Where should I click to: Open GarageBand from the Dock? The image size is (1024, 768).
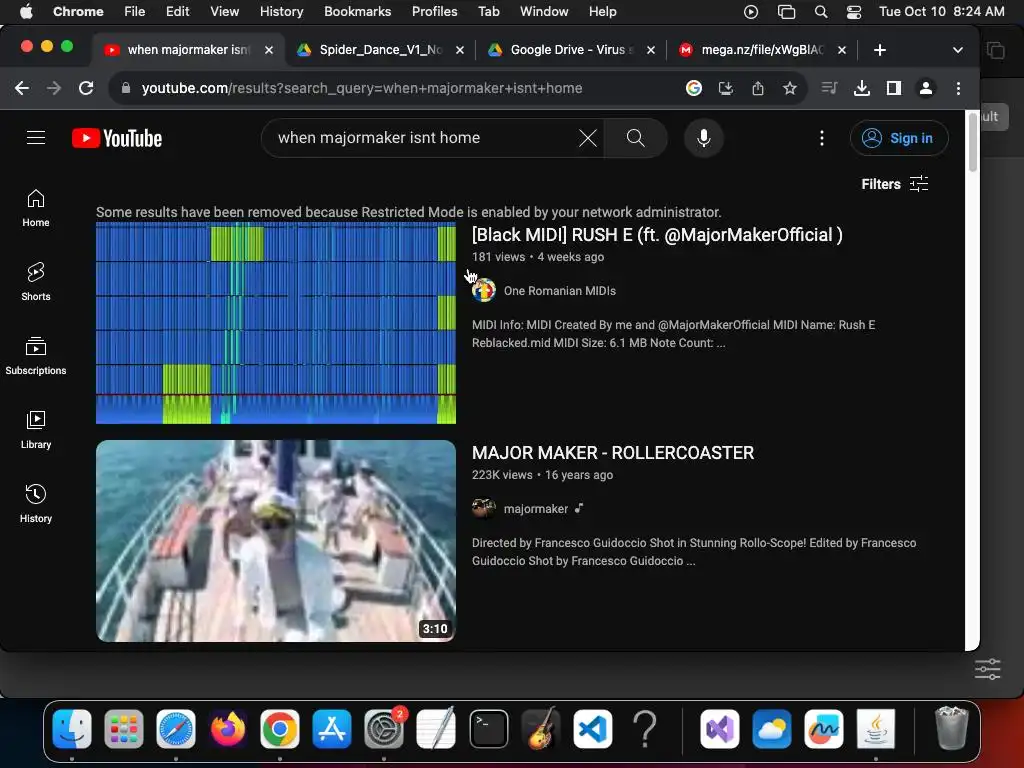click(541, 729)
